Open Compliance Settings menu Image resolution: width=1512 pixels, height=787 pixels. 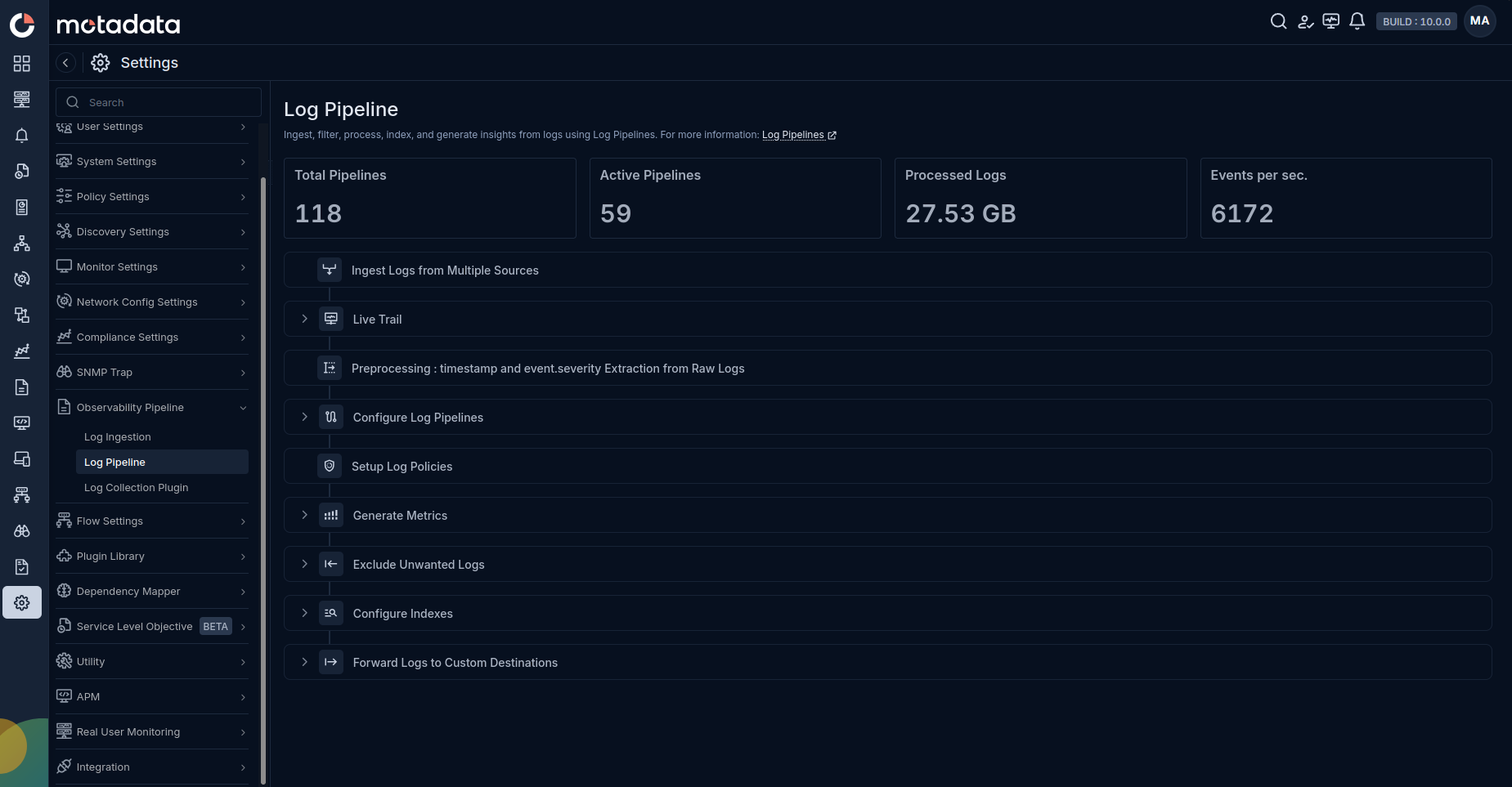(x=152, y=338)
